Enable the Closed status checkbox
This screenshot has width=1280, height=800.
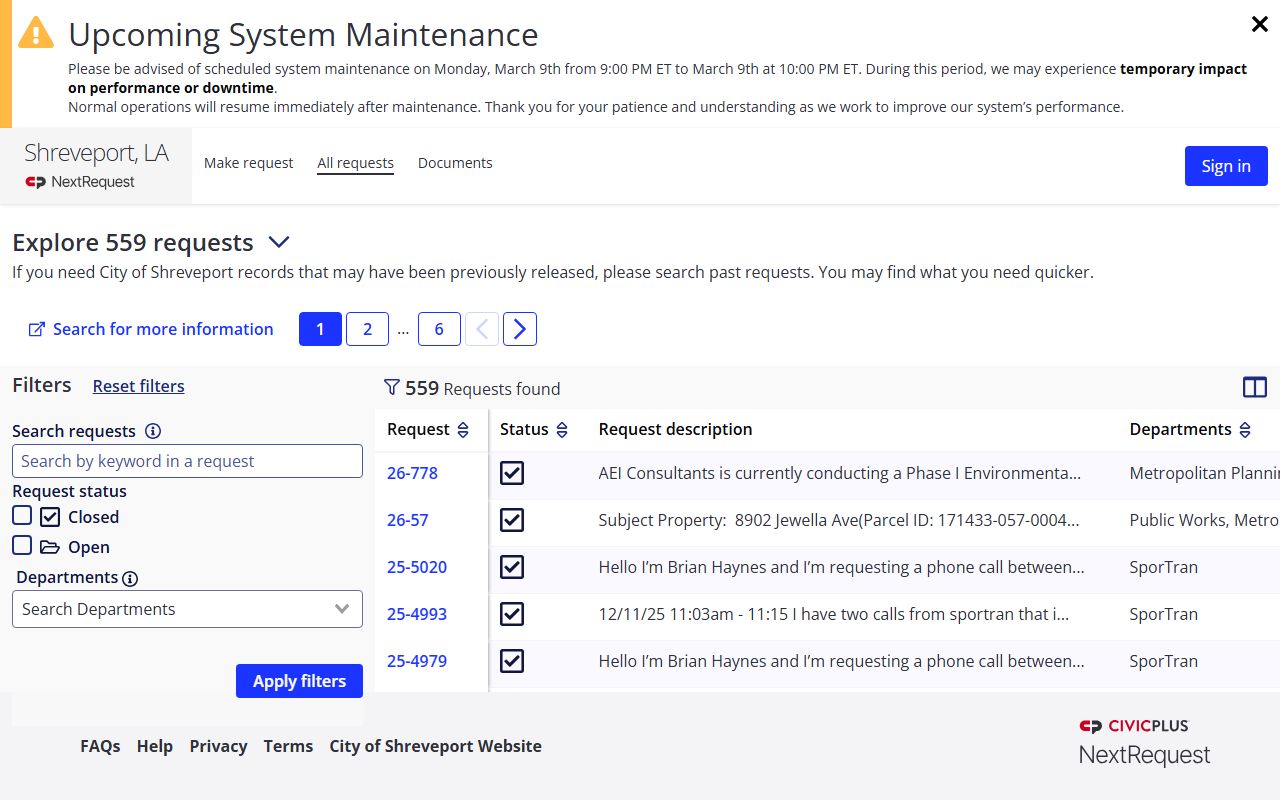22,516
